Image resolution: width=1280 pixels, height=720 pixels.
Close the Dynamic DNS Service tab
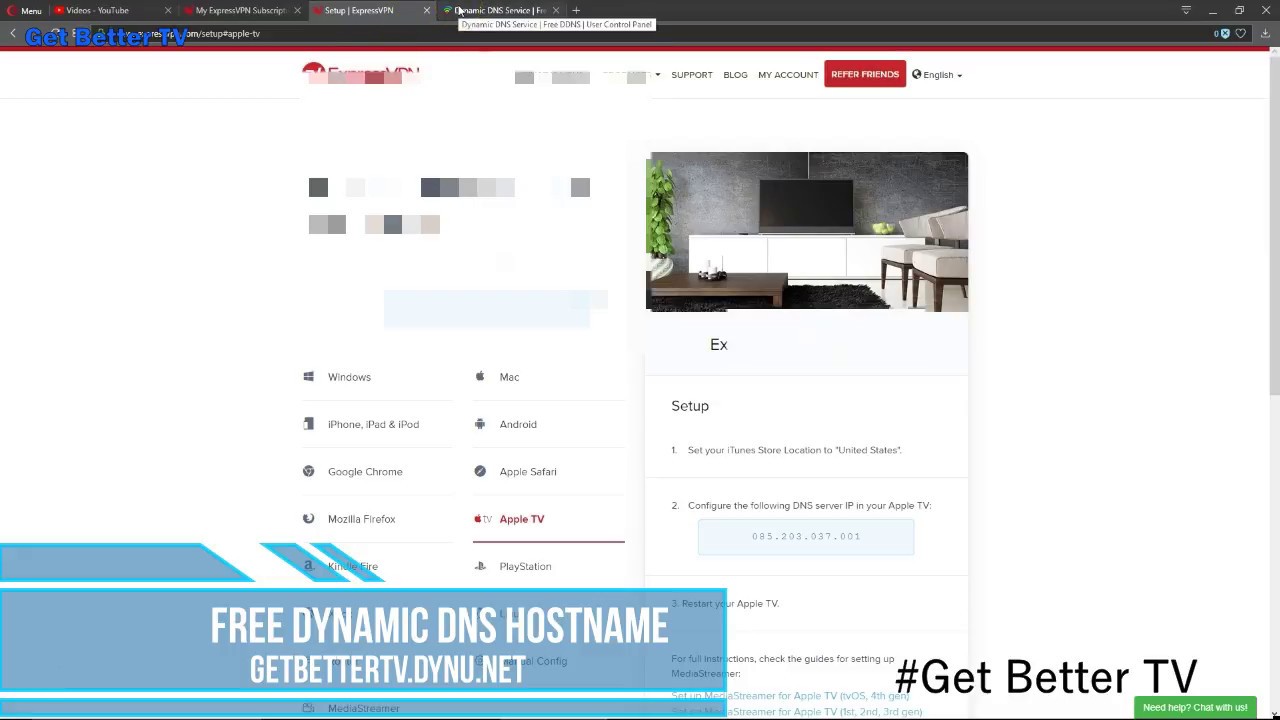(556, 10)
